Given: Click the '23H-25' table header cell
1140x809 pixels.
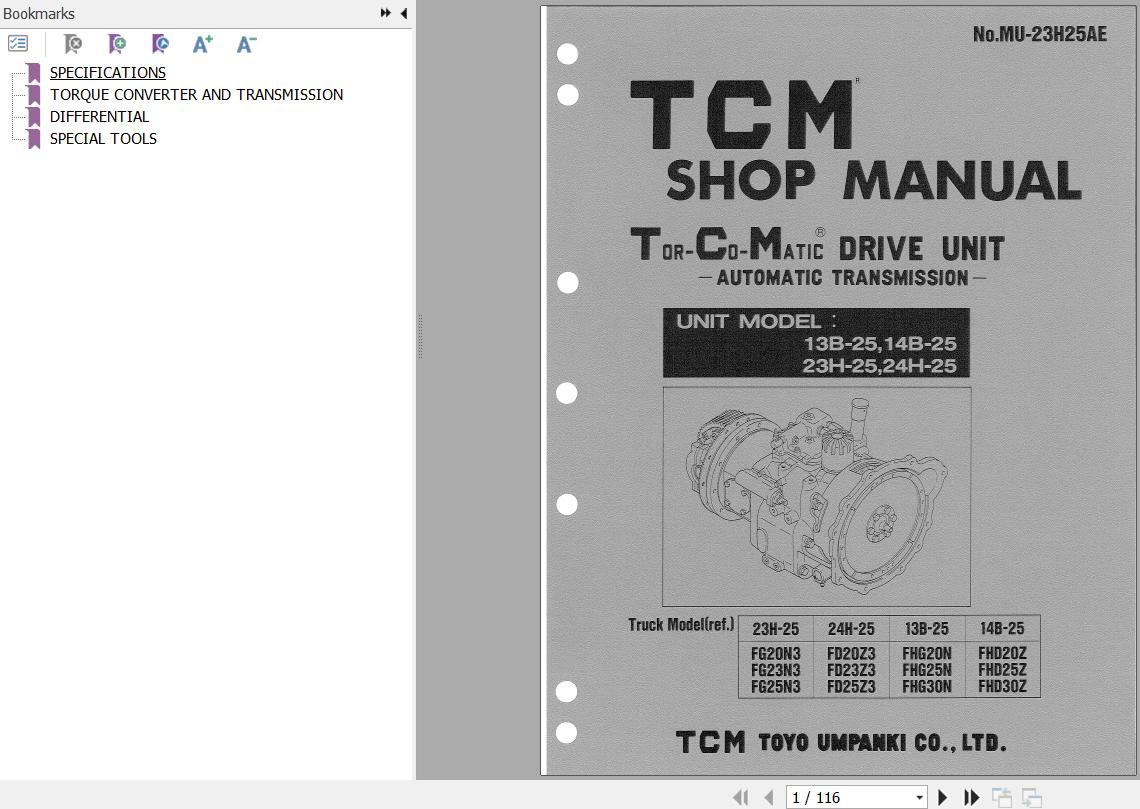Looking at the screenshot, I should coord(776,628).
